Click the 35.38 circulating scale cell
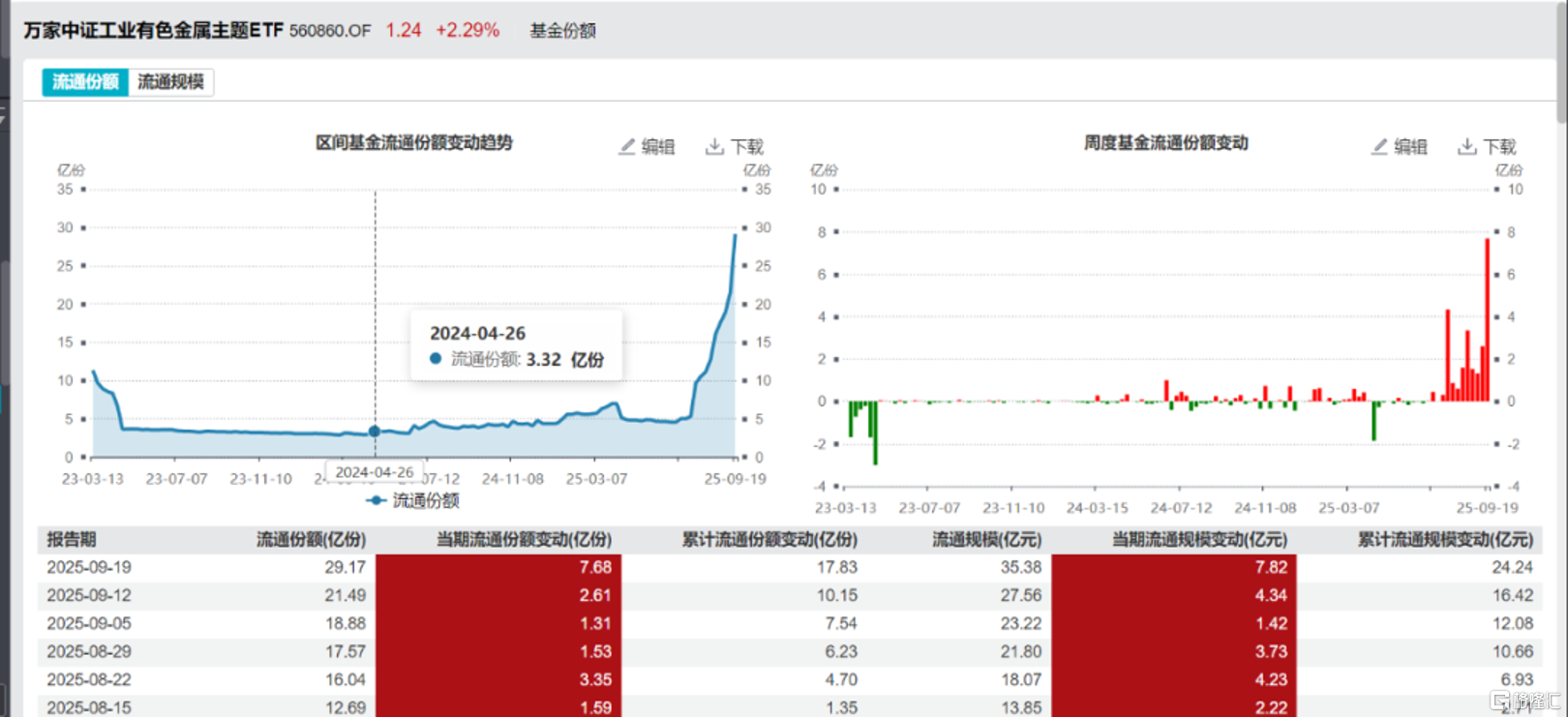 [x=1021, y=567]
